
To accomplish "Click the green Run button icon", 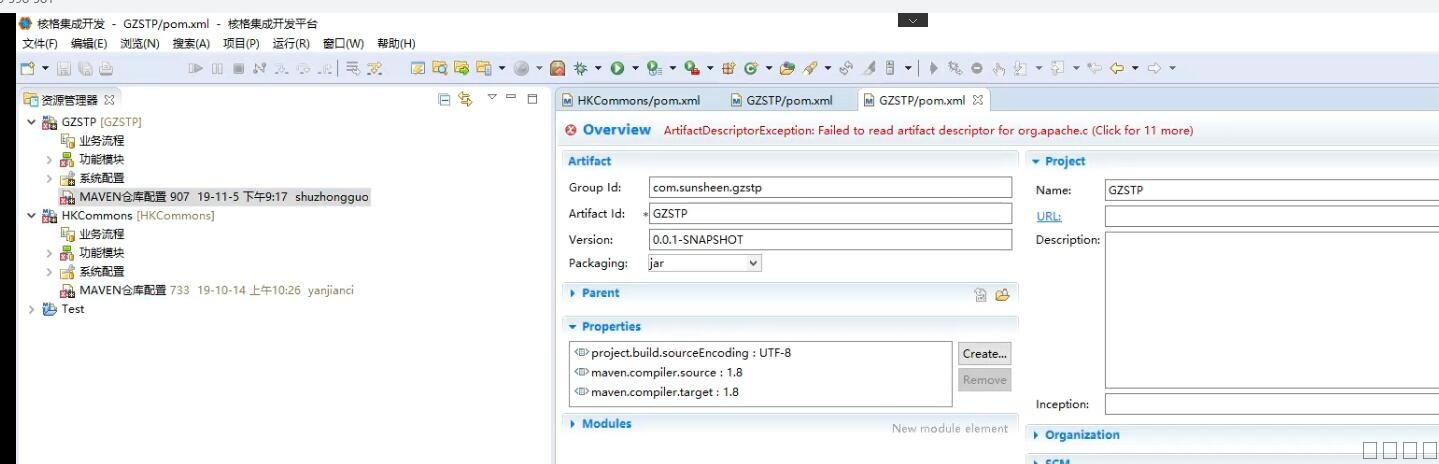I will tap(617, 69).
